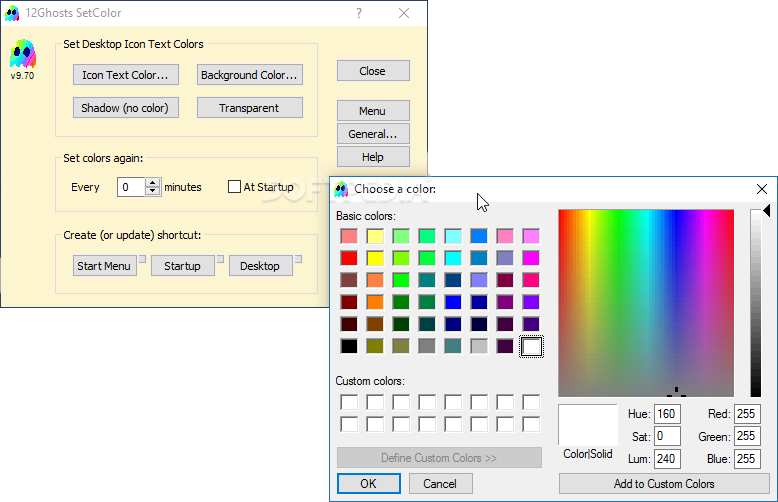
Task: Select the orange basic color swatch
Action: (x=375, y=302)
